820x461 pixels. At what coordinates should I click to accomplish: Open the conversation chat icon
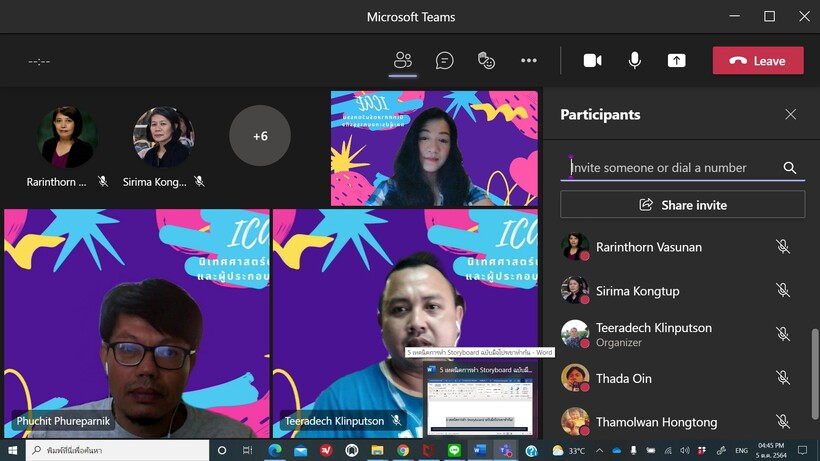(445, 60)
